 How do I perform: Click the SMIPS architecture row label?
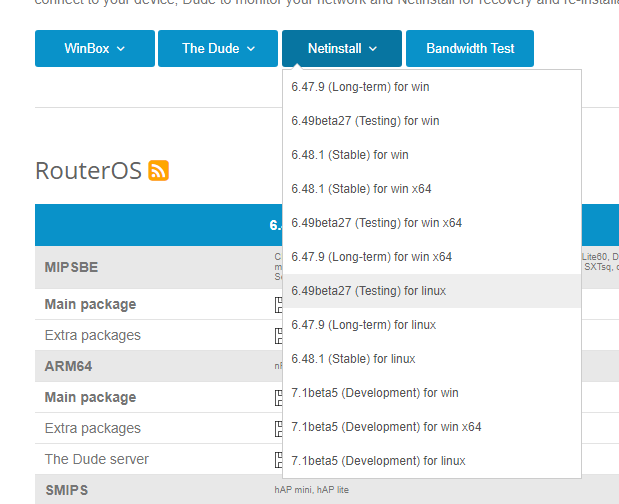tap(66, 490)
